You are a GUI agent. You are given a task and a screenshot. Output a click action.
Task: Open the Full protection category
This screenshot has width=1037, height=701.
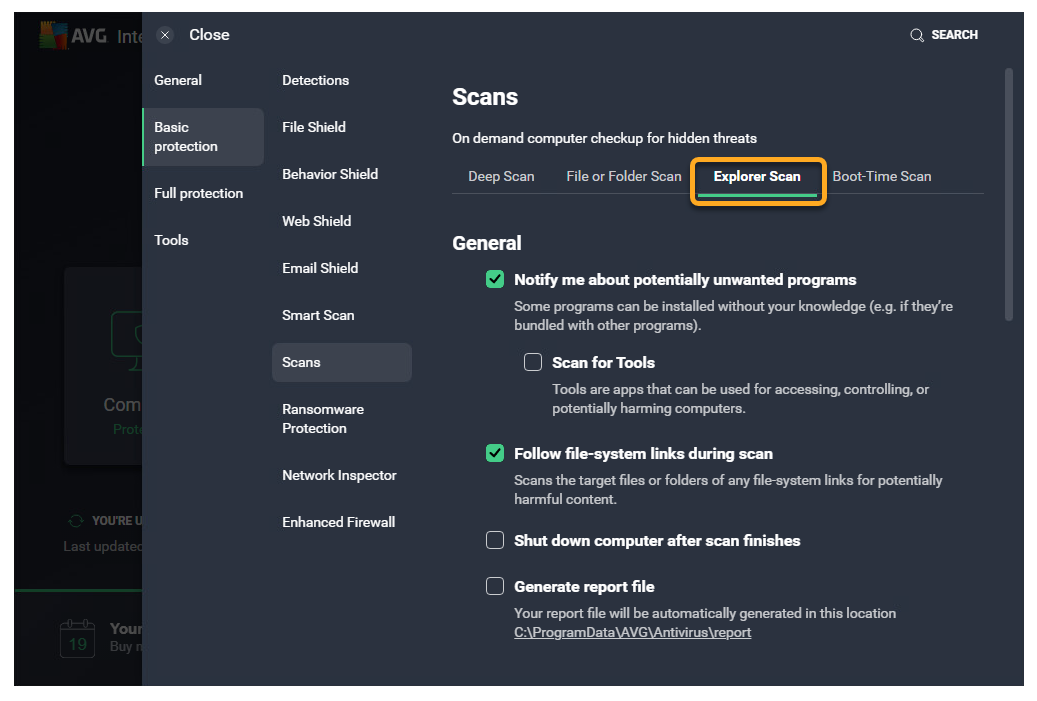[x=198, y=193]
